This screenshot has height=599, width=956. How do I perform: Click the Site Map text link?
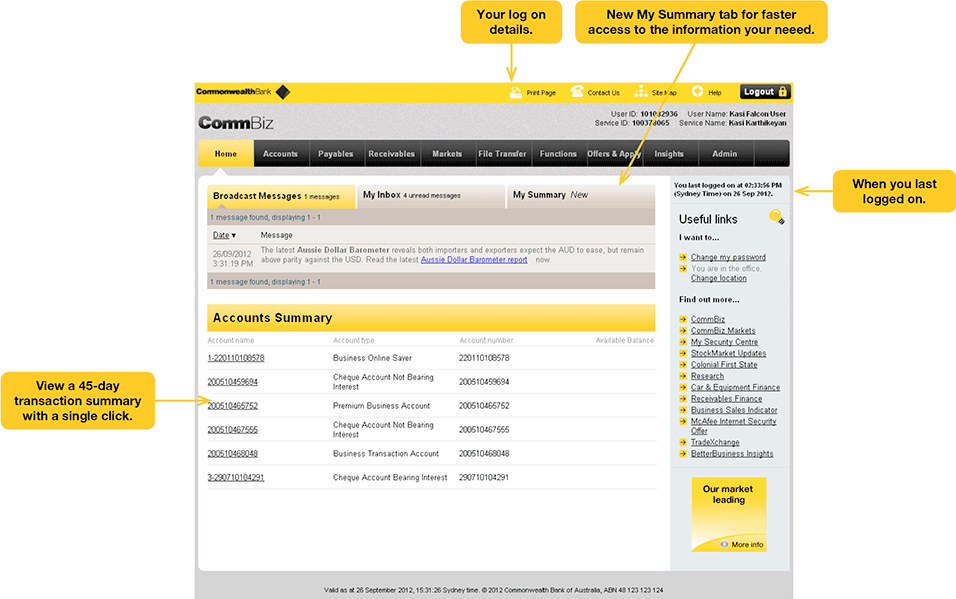click(x=664, y=93)
